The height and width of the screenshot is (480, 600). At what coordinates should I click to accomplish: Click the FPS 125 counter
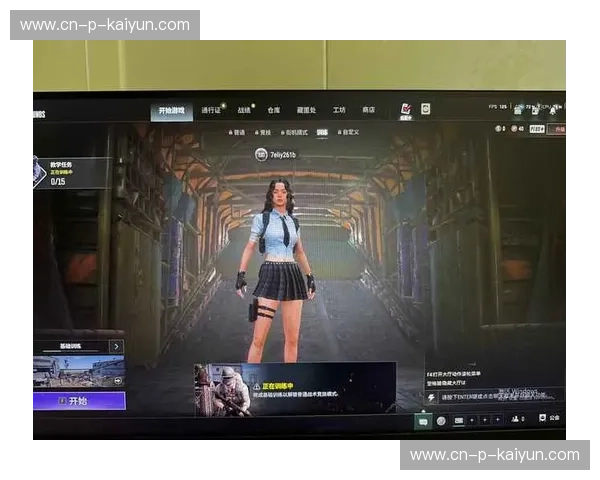(x=497, y=107)
